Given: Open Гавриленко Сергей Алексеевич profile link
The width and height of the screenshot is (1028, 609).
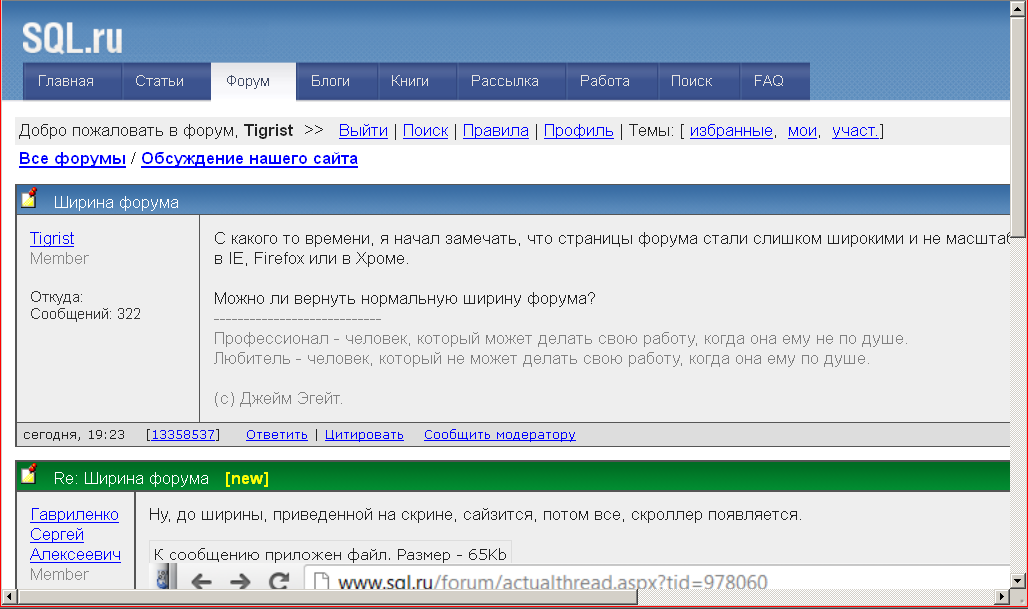Looking at the screenshot, I should point(75,534).
